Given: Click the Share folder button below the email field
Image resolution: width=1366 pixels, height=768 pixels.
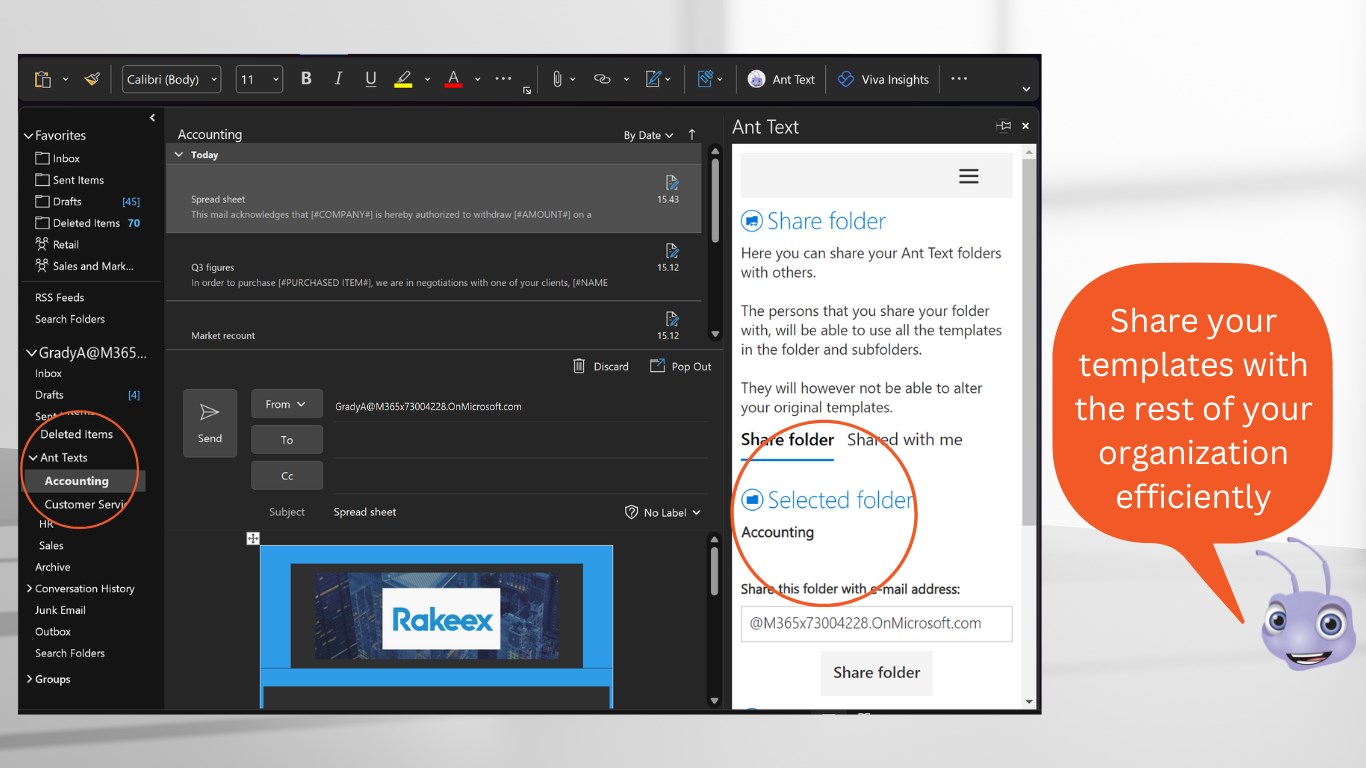Looking at the screenshot, I should 877,672.
